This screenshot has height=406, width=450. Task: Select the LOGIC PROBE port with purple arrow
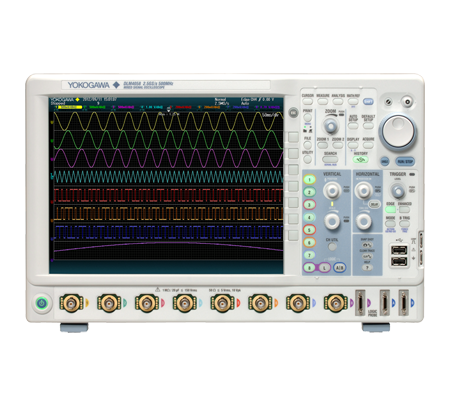pos(360,303)
